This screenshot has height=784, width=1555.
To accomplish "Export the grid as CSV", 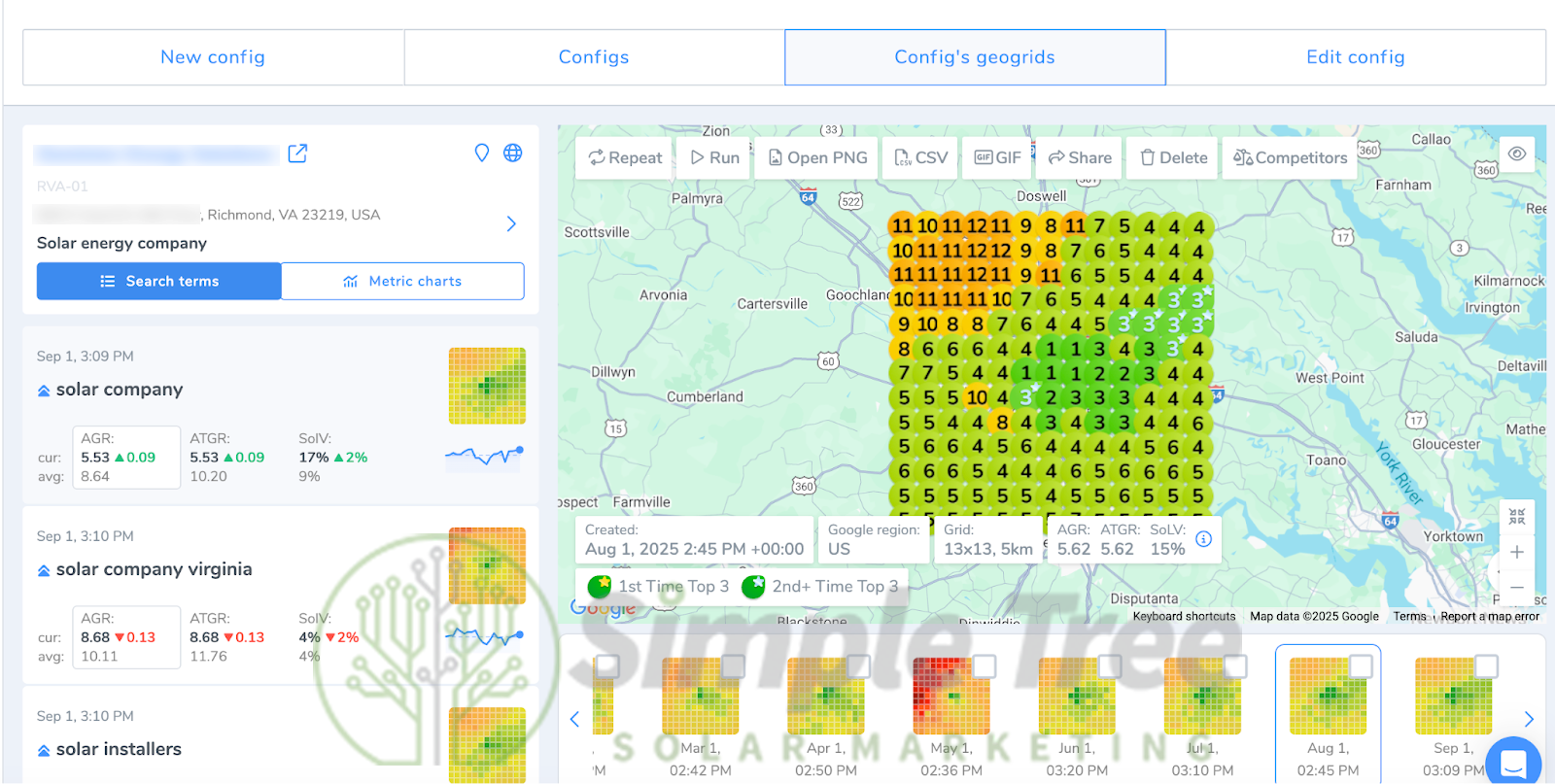I will click(920, 157).
